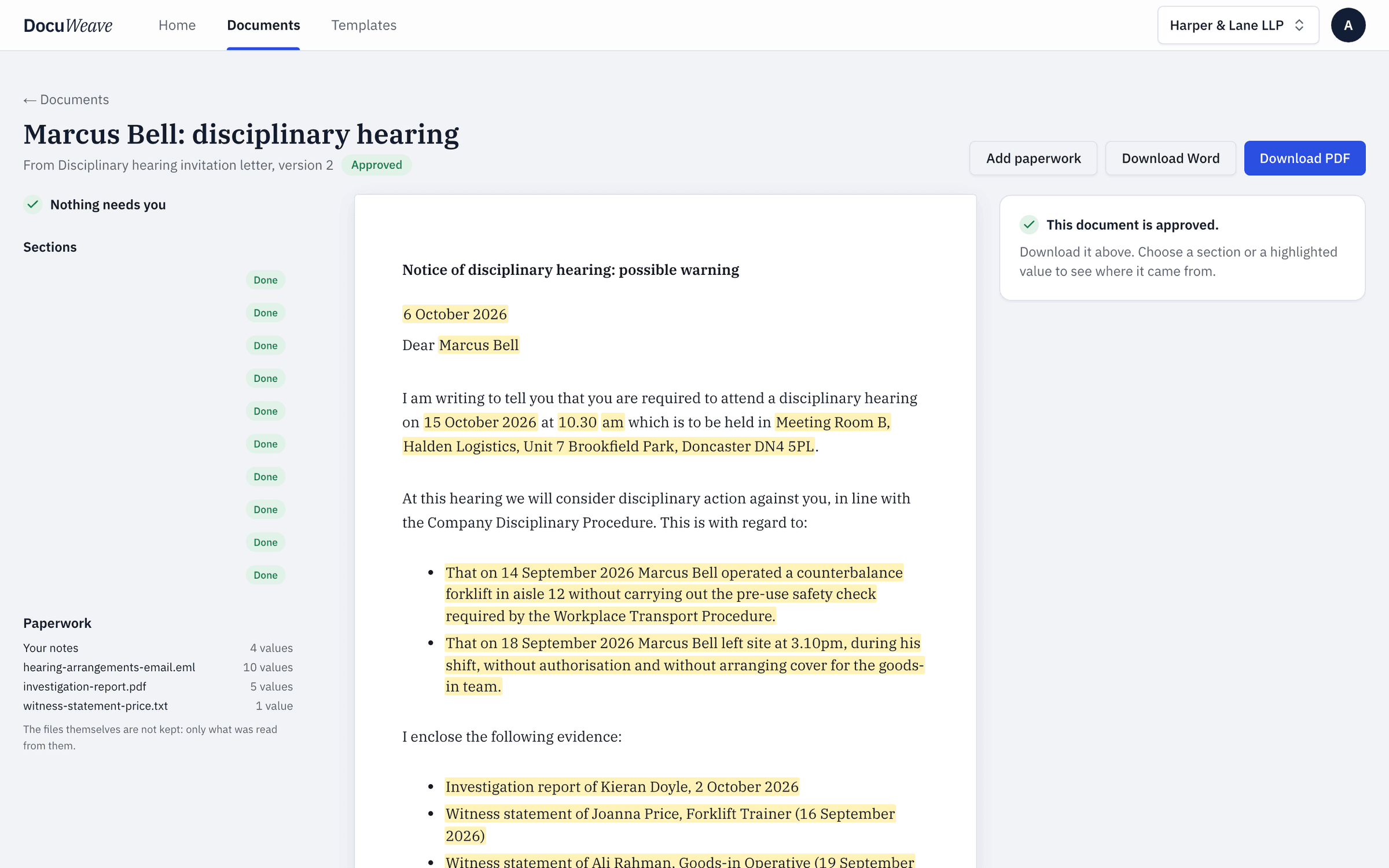Viewport: 1389px width, 868px height.
Task: Click Download Word
Action: pos(1170,158)
